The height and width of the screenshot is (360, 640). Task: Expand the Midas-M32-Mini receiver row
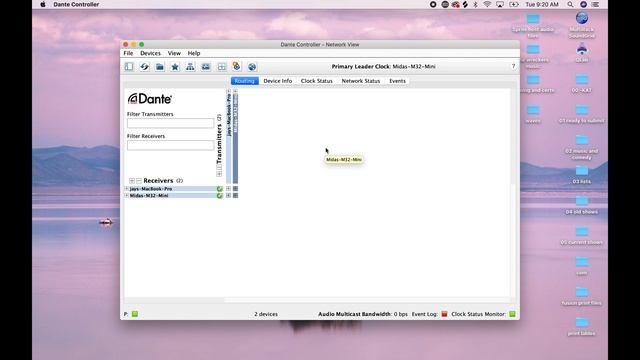tap(127, 195)
